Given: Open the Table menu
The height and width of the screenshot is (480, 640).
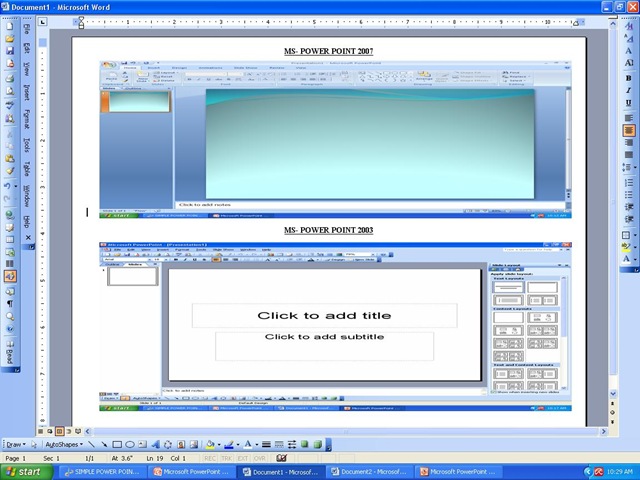Looking at the screenshot, I should point(27,169).
